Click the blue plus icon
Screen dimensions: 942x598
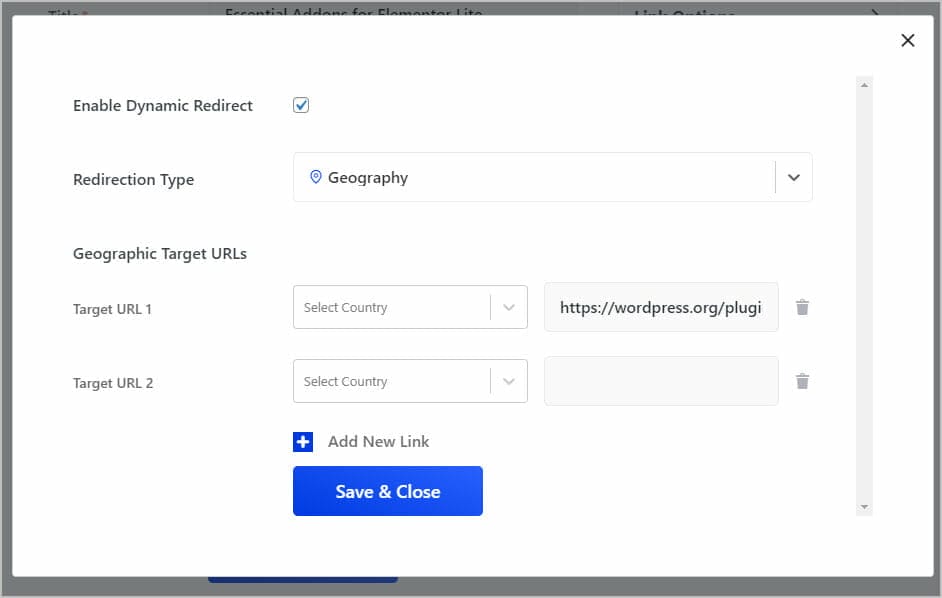click(x=303, y=442)
